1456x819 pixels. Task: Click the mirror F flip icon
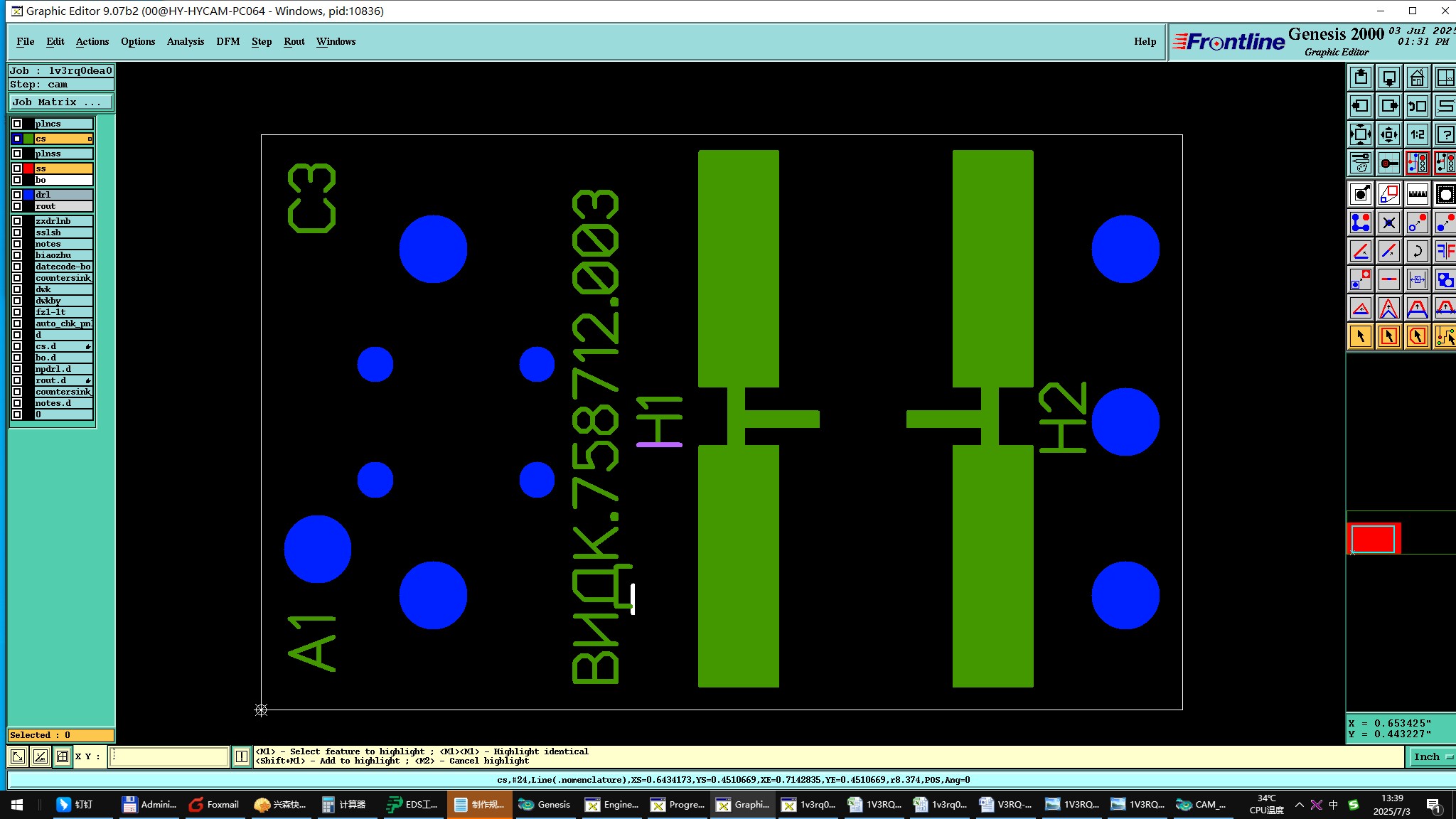click(x=1445, y=251)
